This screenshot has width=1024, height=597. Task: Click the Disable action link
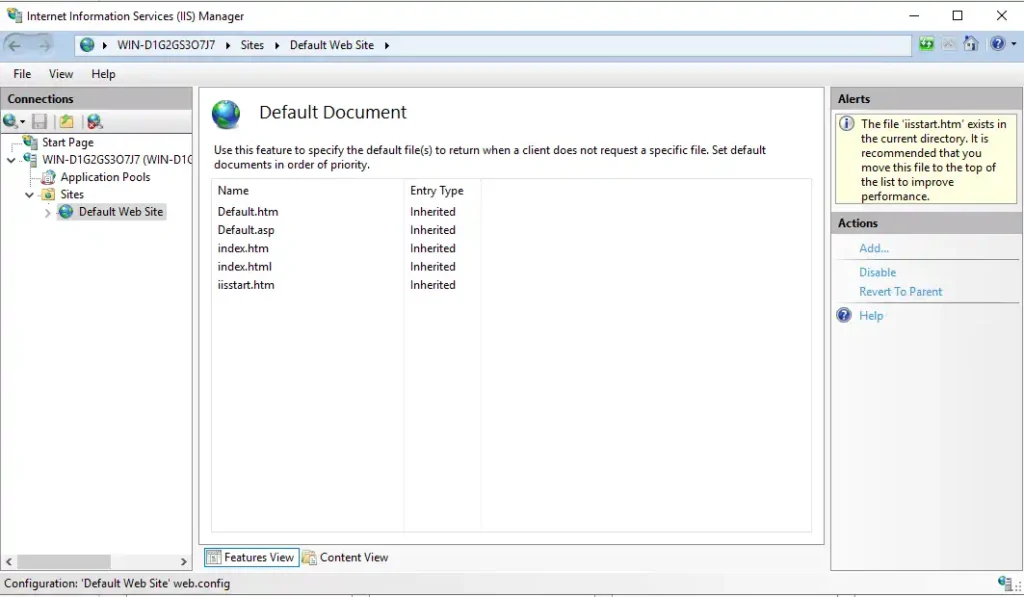[x=877, y=272]
